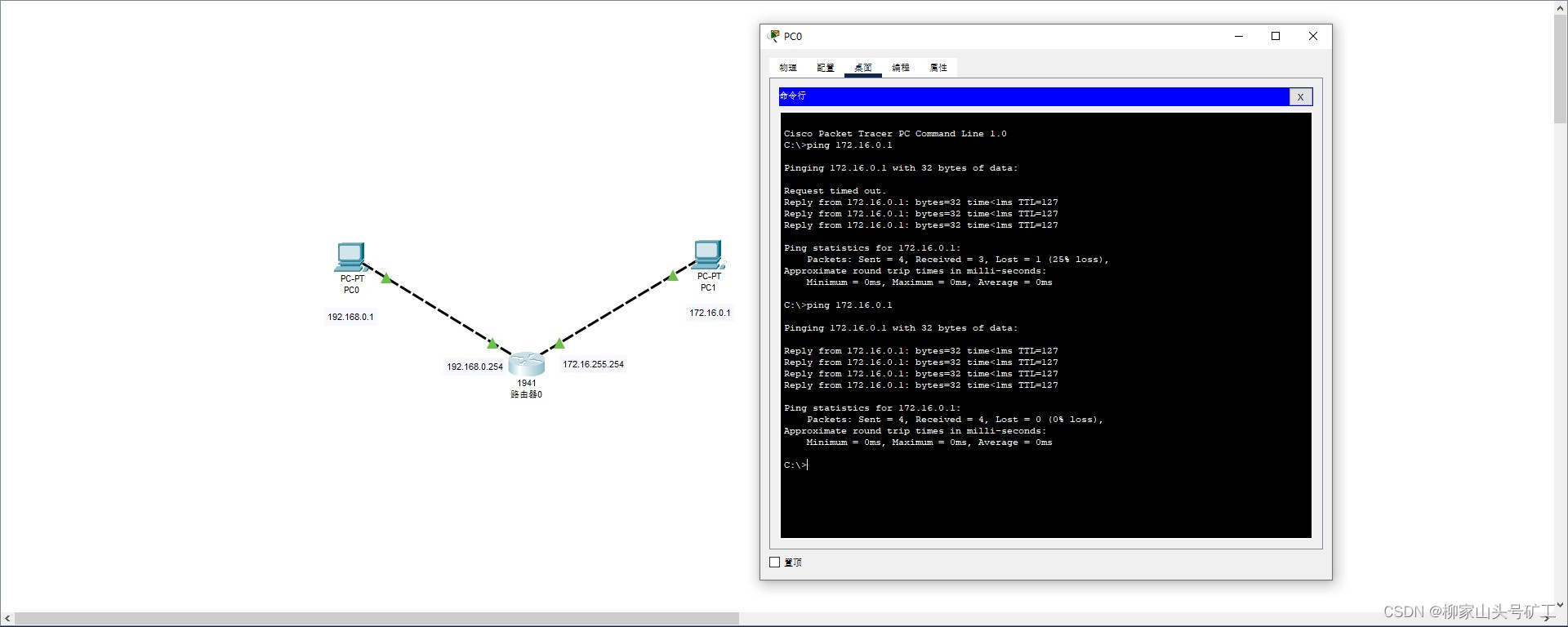This screenshot has width=1568, height=627.
Task: Click the statistics line showing 0% loss
Action: pos(955,420)
